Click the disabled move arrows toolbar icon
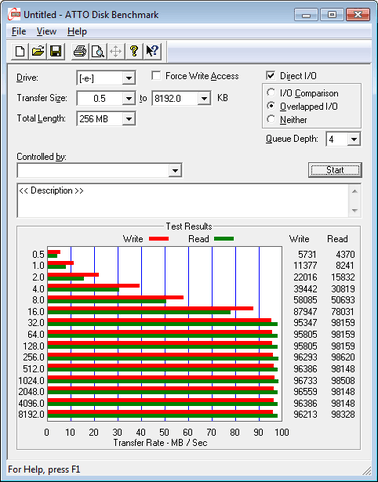378x482 pixels. 116,51
